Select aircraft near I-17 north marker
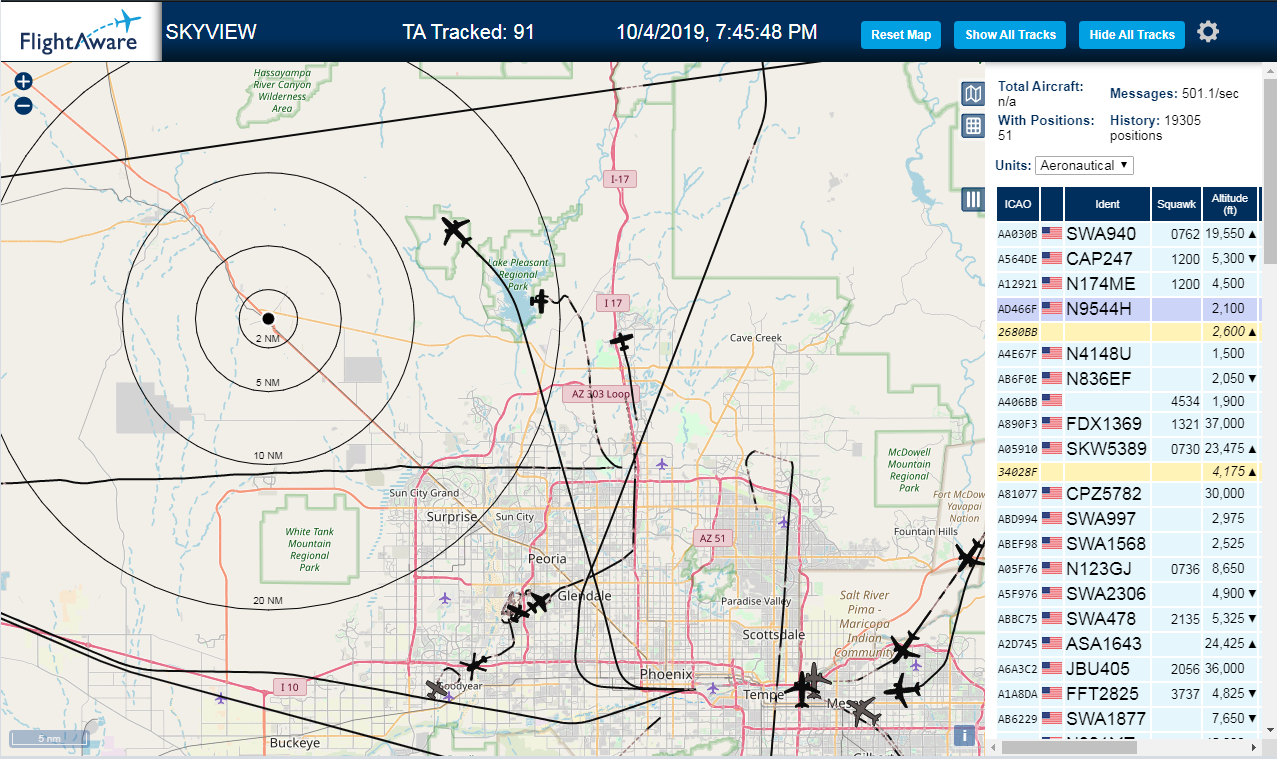This screenshot has width=1277, height=759. 622,341
